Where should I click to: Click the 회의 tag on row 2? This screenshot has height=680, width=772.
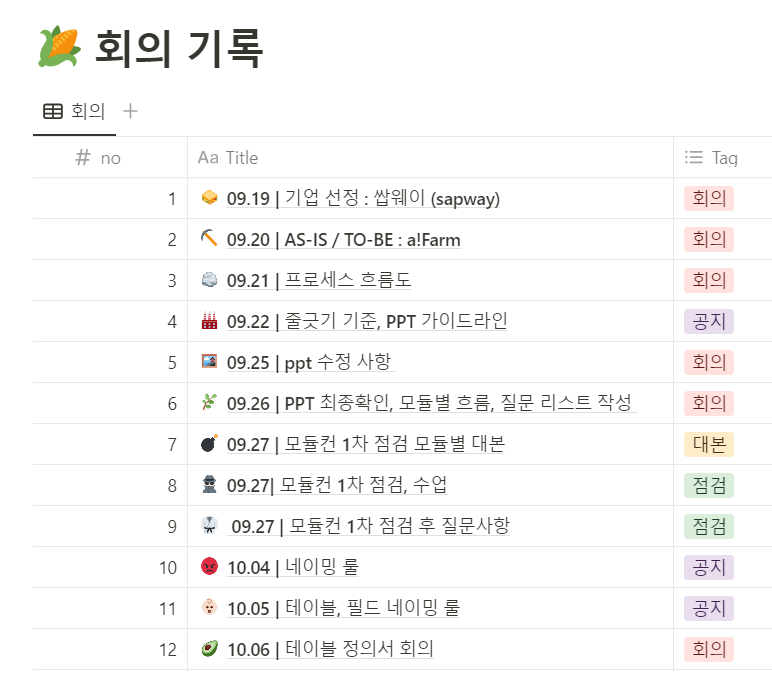coord(709,239)
